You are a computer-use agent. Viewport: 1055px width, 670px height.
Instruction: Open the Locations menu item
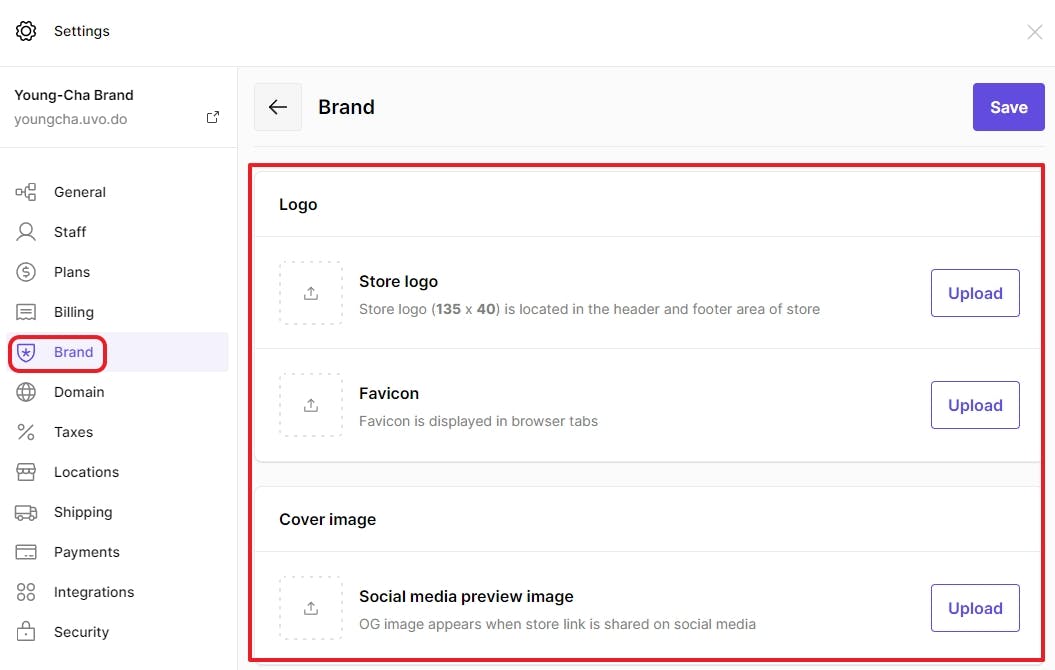[86, 472]
